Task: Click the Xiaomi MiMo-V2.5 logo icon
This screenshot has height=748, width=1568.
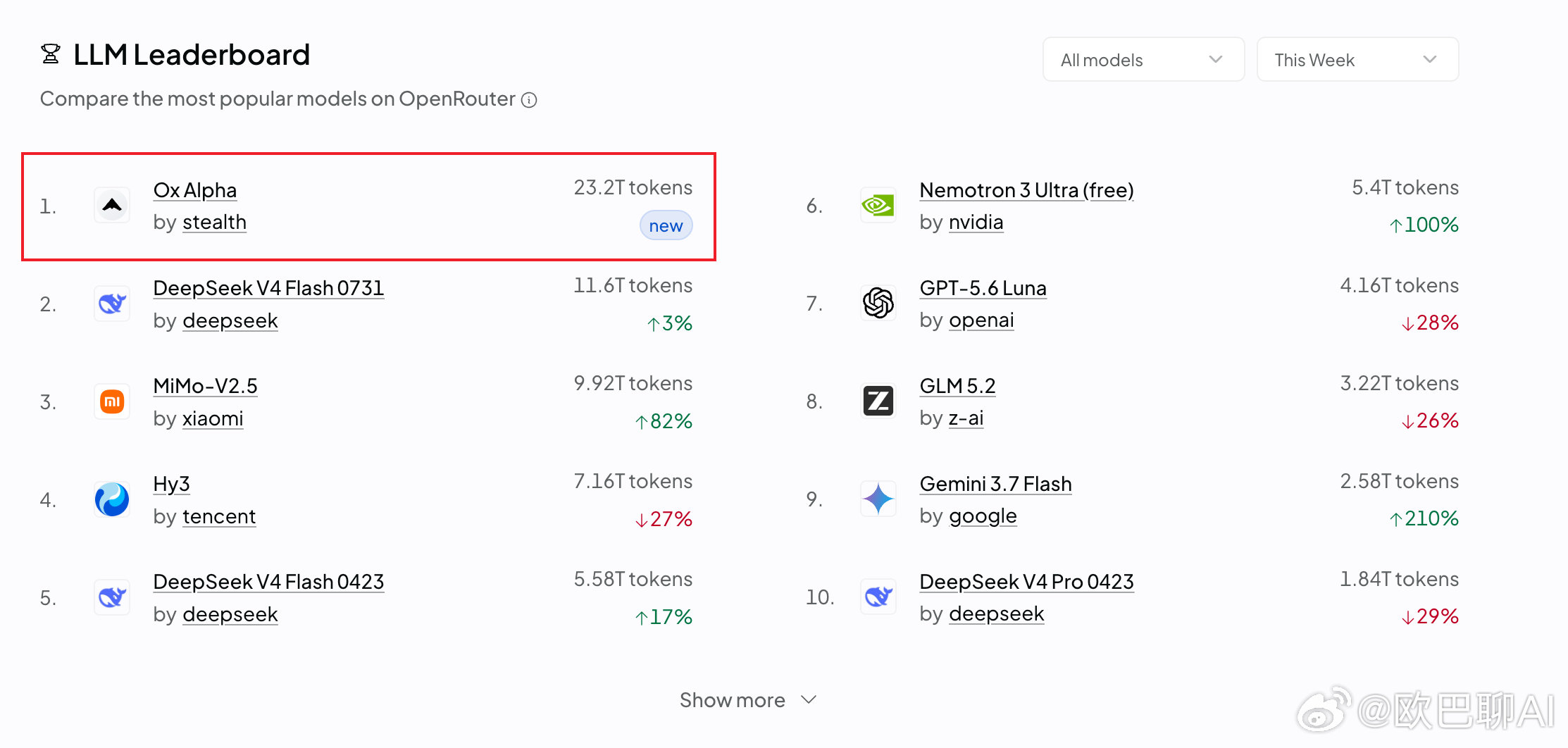Action: coord(112,401)
